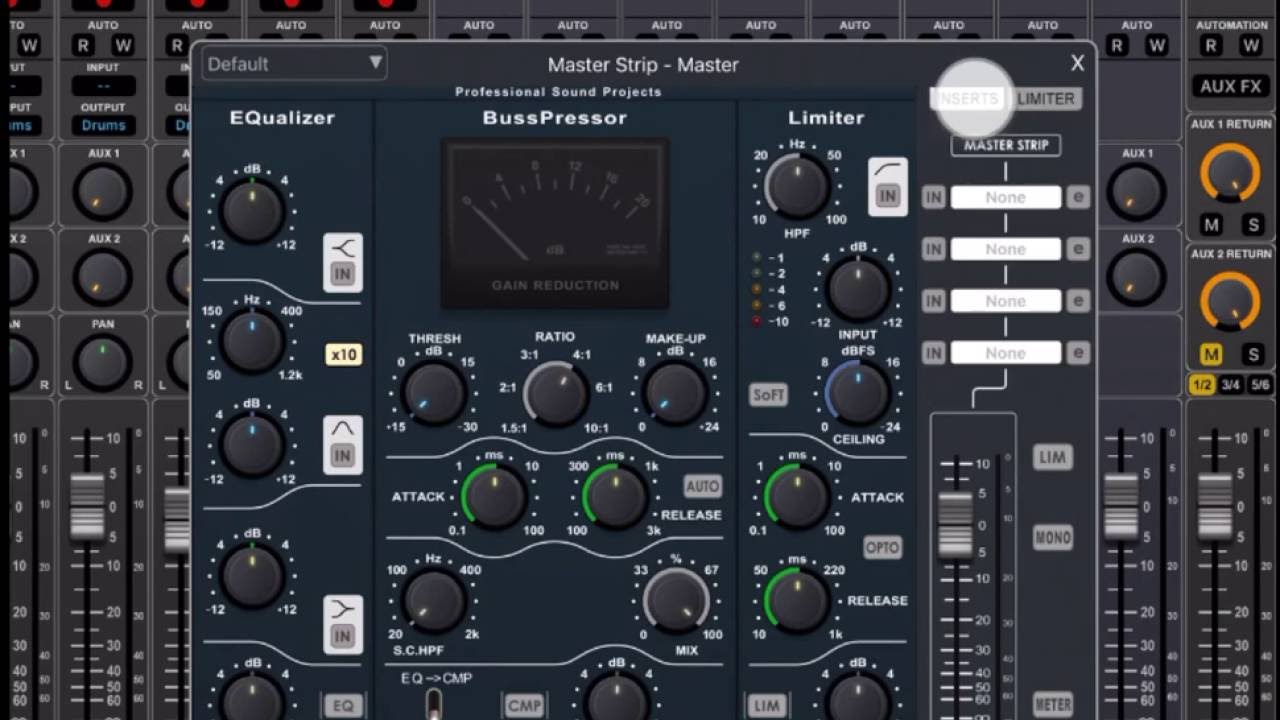This screenshot has width=1280, height=720.
Task: Toggle IN for the third insert slot
Action: tap(933, 301)
